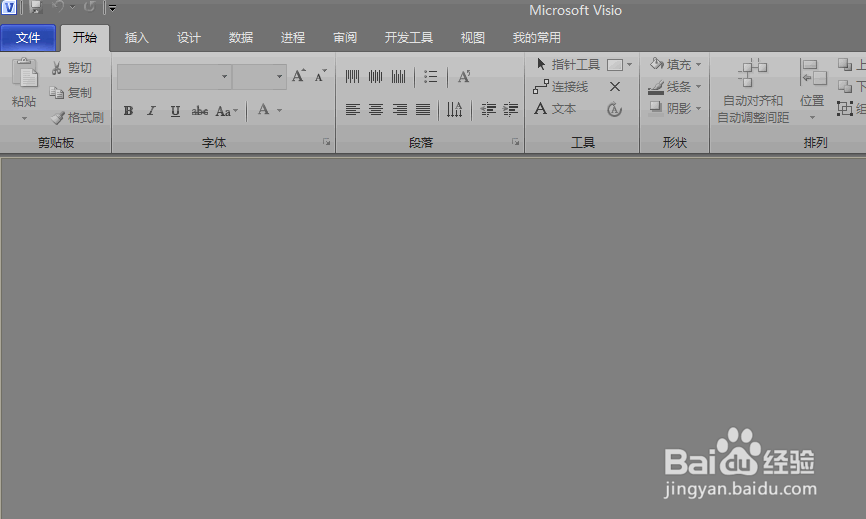Click the Save icon in quick access toolbar
The width and height of the screenshot is (866, 519).
coord(36,7)
